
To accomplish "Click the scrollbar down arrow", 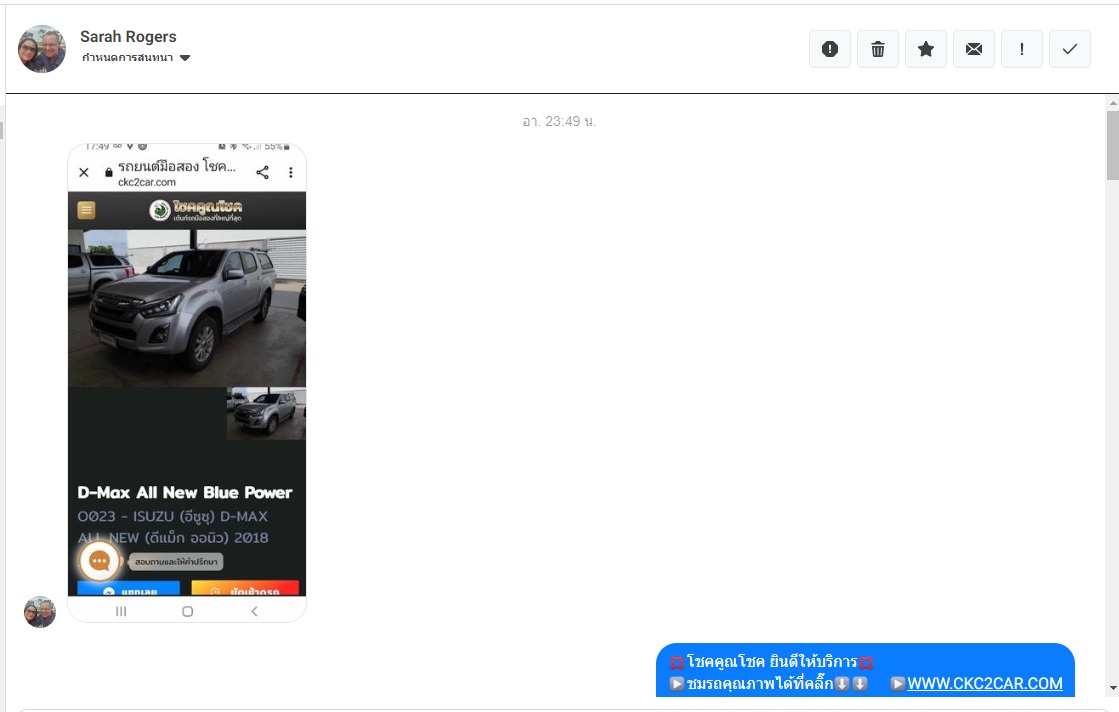I will click(x=1113, y=688).
